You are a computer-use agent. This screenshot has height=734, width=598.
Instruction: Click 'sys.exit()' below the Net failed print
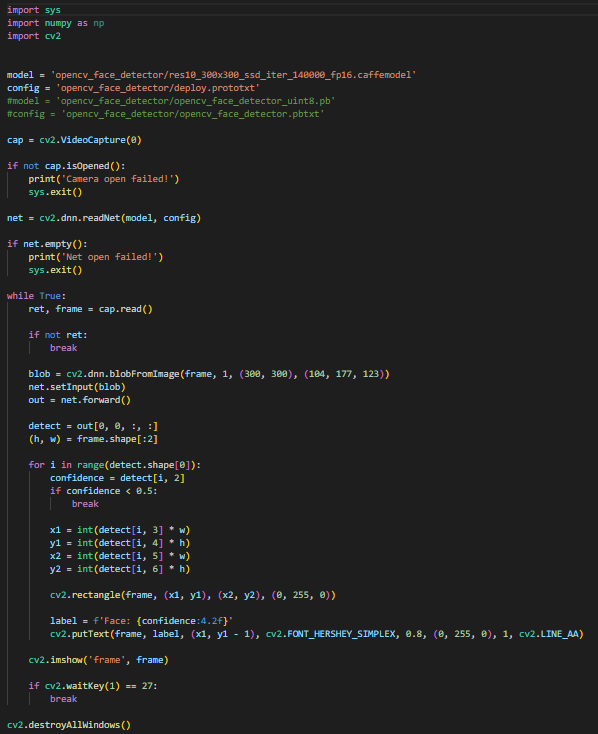55,270
